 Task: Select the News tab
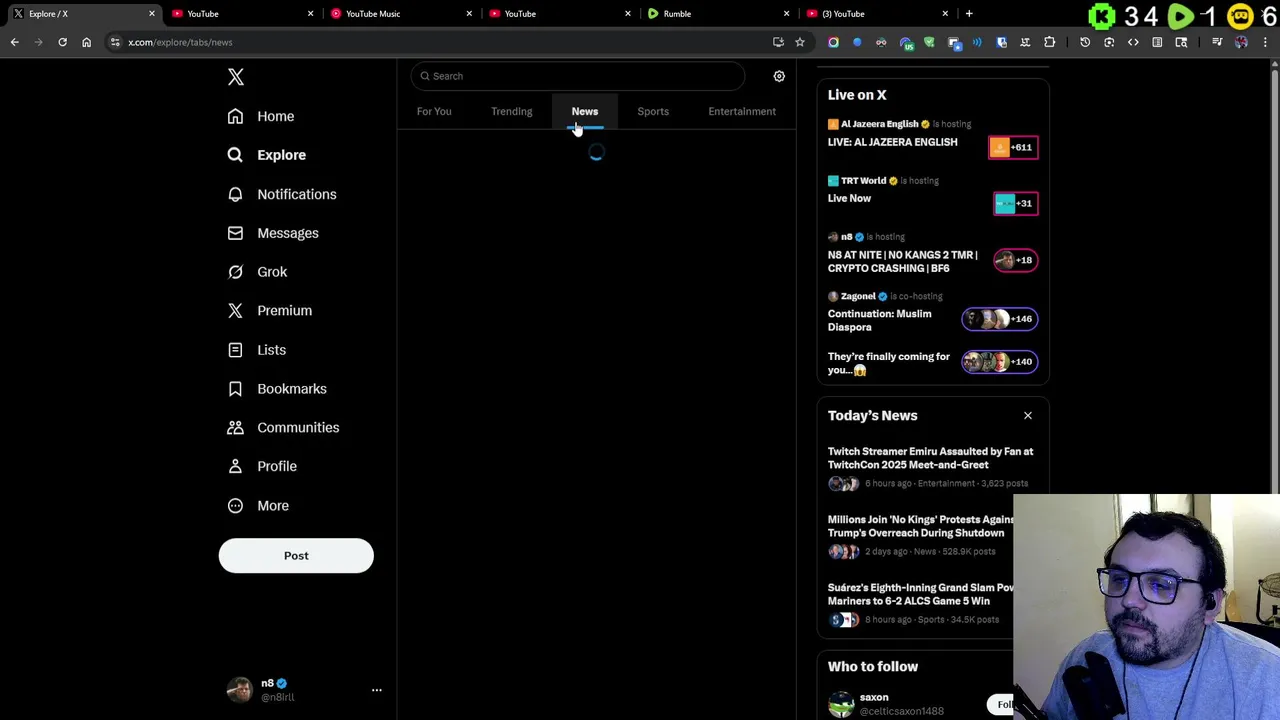(585, 111)
